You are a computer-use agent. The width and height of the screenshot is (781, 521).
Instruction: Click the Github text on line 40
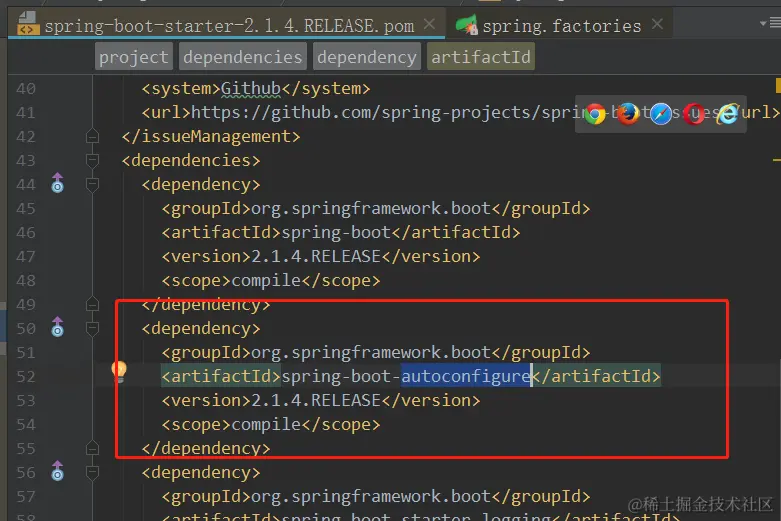point(251,89)
